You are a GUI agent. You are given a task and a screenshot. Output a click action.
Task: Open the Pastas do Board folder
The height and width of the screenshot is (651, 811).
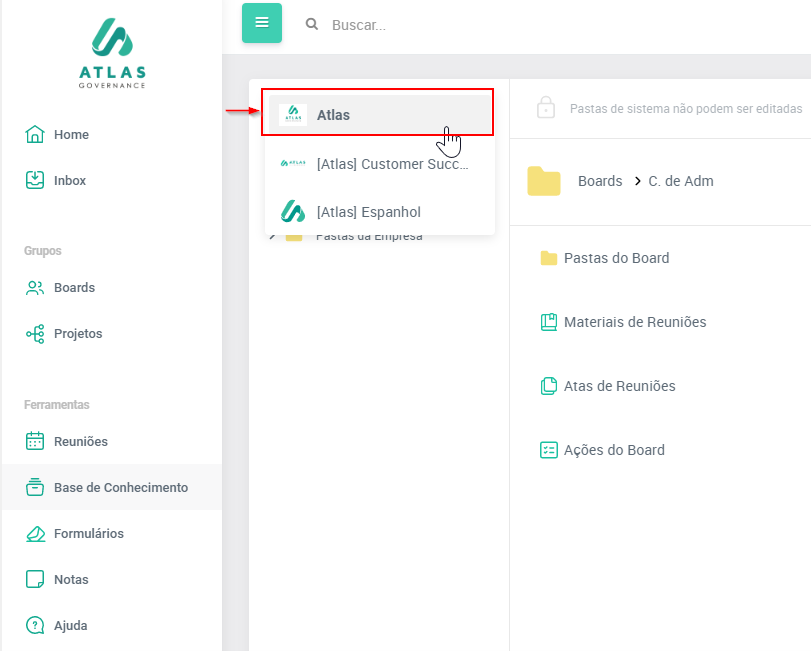pyautogui.click(x=616, y=258)
